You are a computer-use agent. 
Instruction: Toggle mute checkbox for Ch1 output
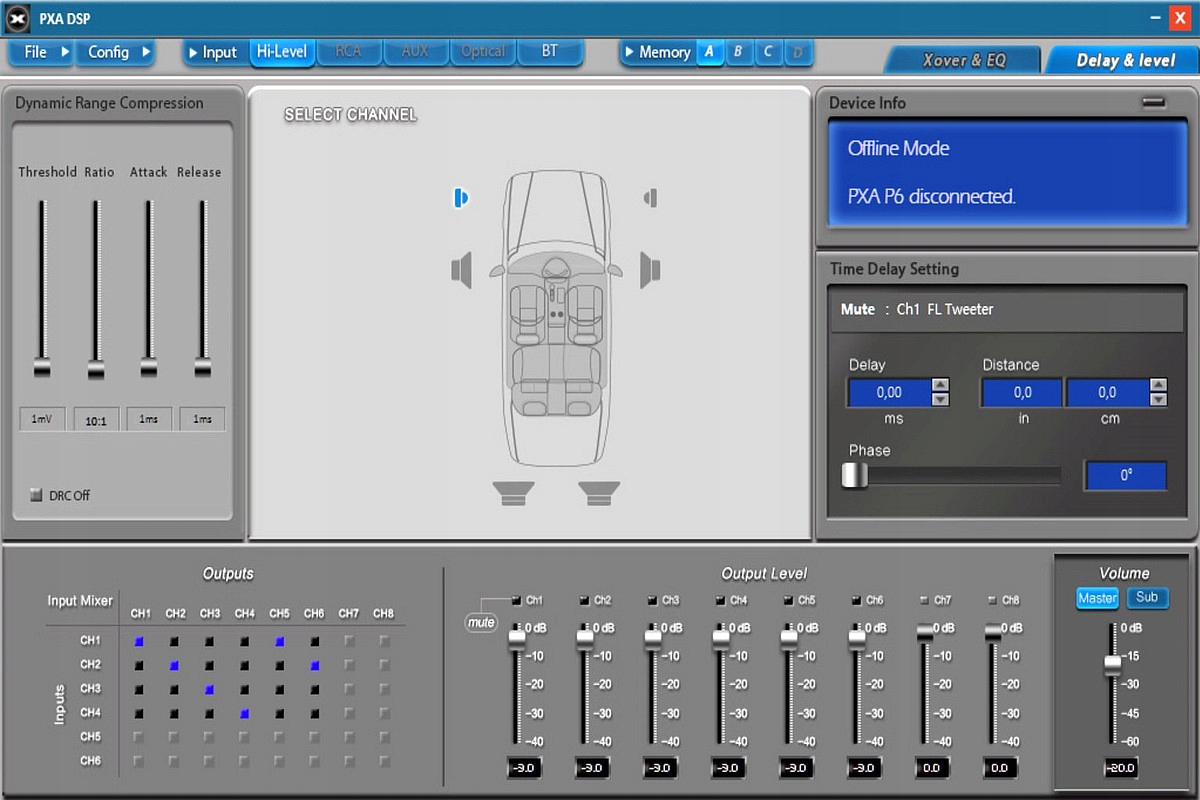coord(516,600)
